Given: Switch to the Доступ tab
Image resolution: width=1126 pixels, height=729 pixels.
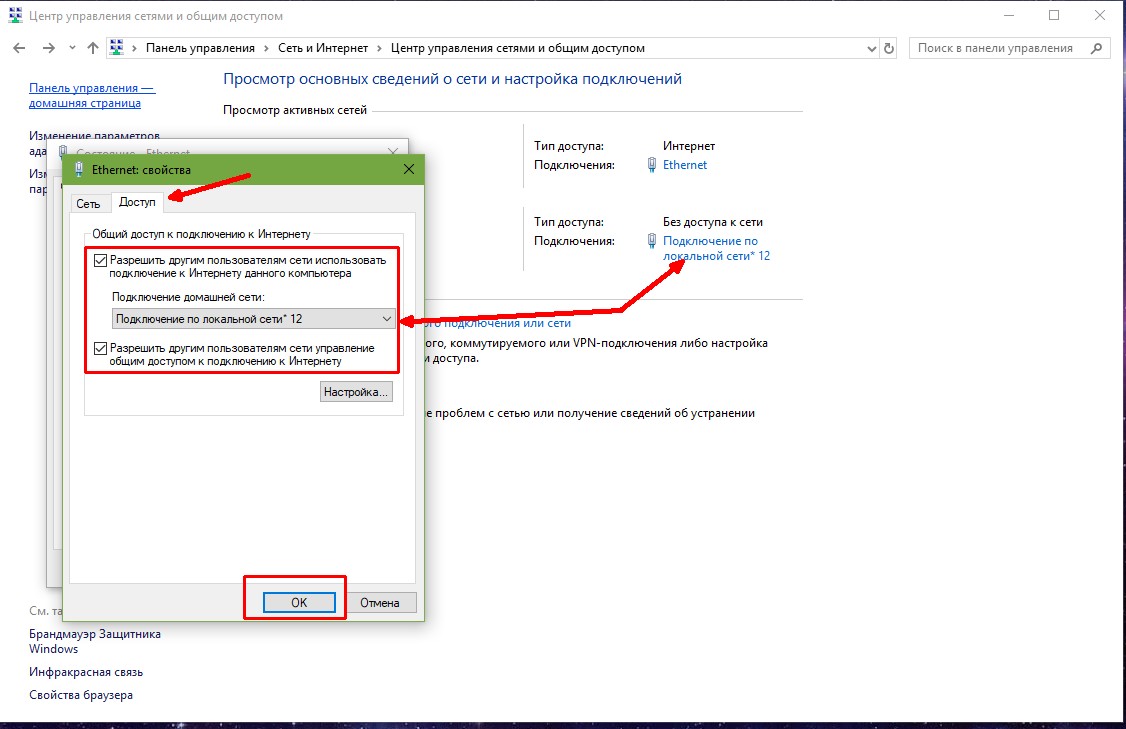Looking at the screenshot, I should pyautogui.click(x=137, y=202).
